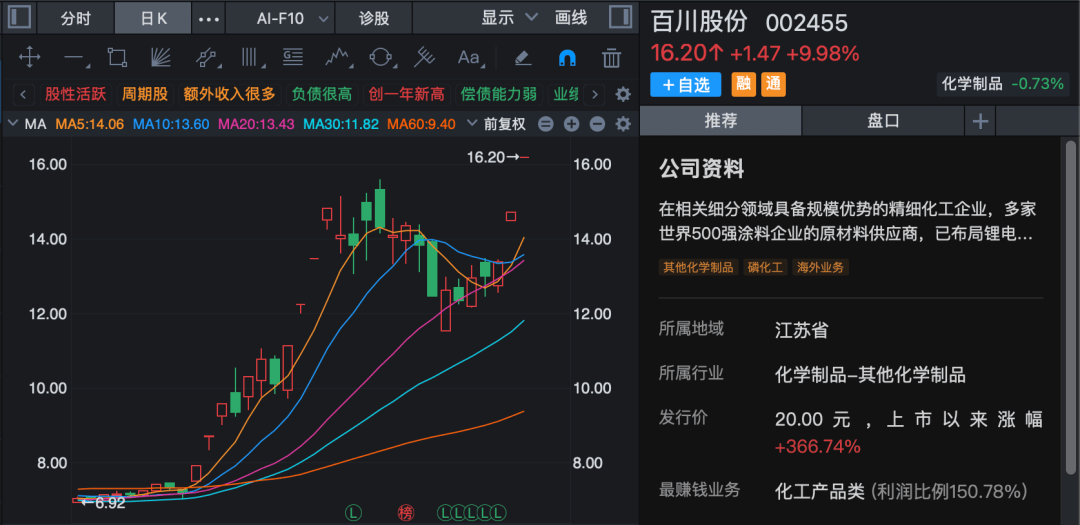Expand the 显示 display dropdown
The width and height of the screenshot is (1080, 525).
509,18
